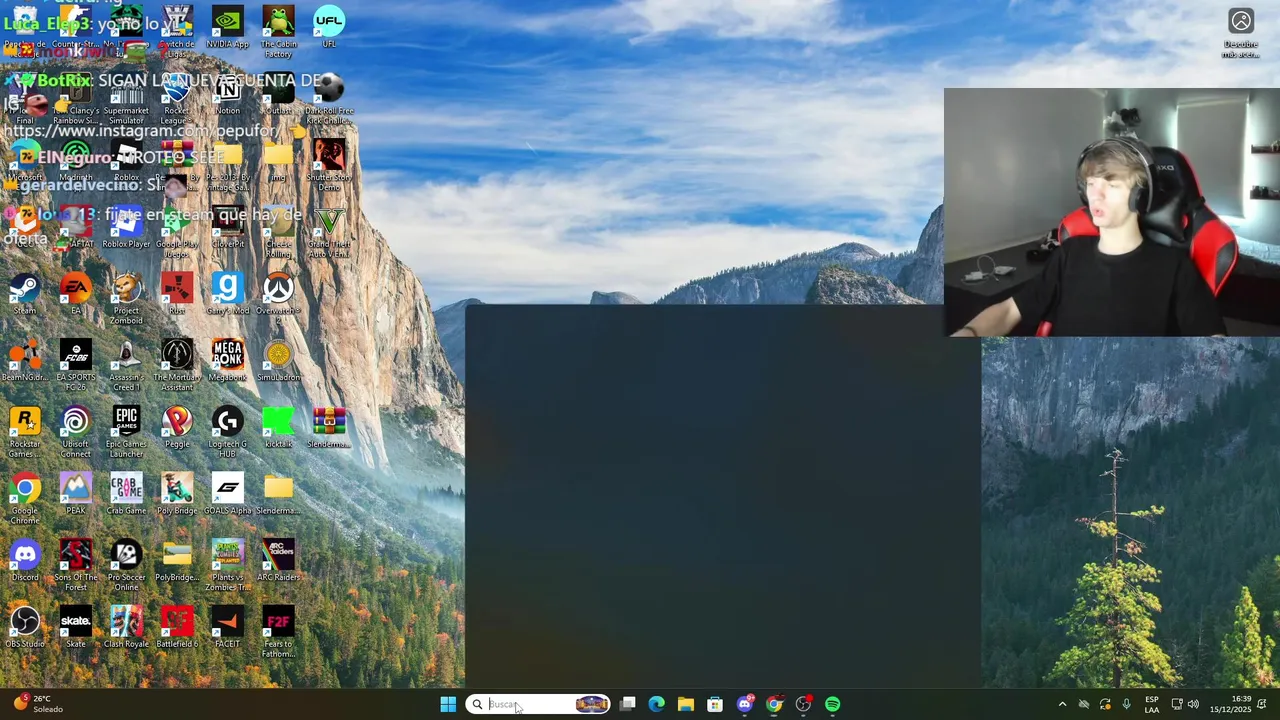1280x720 pixels.
Task: Launch Microsoft Edge from taskbar
Action: 656,704
